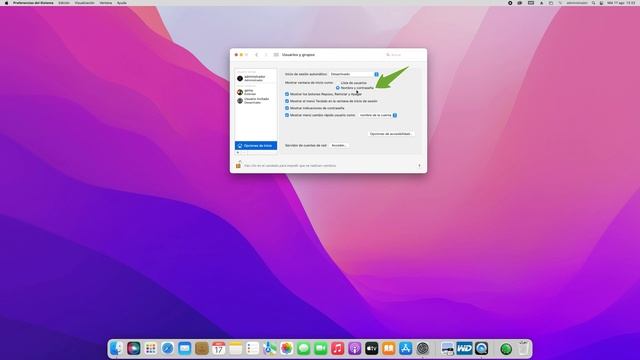The height and width of the screenshot is (360, 640).
Task: Open Spotlight search in menu bar
Action: click(x=593, y=3)
